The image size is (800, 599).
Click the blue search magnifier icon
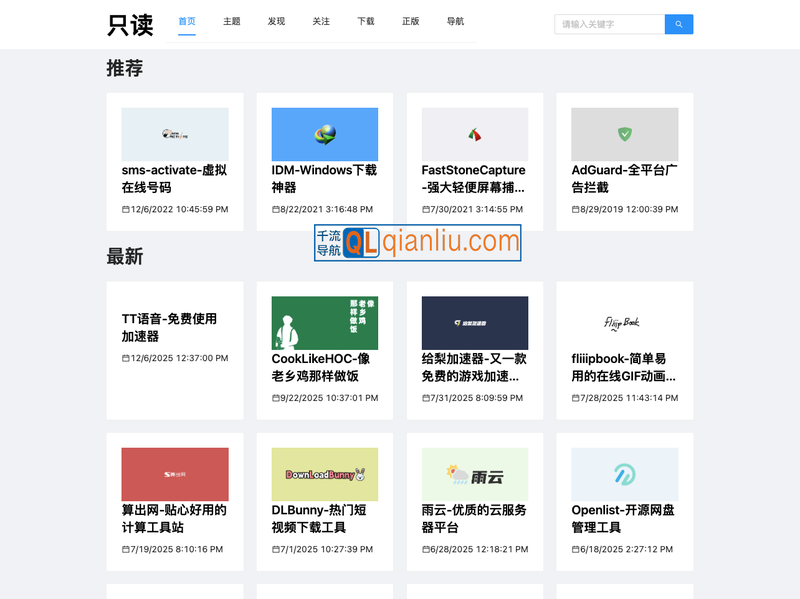point(679,24)
